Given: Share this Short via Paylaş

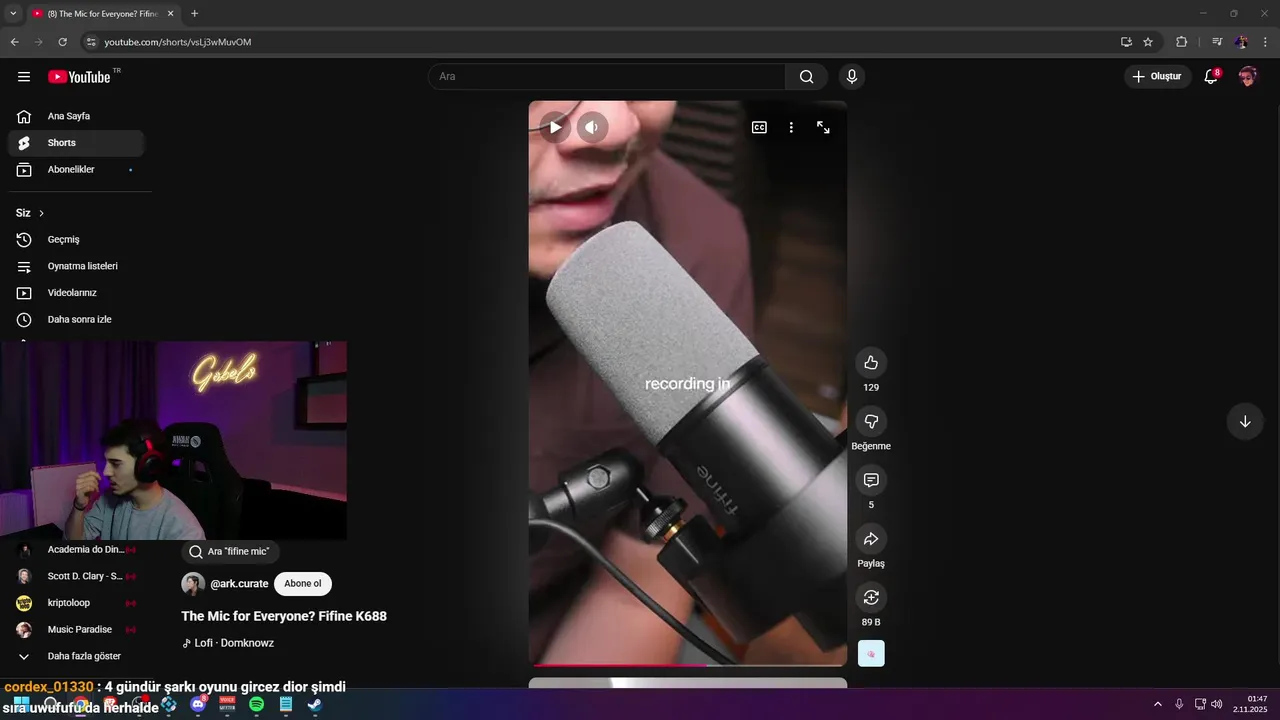Looking at the screenshot, I should pyautogui.click(x=871, y=539).
